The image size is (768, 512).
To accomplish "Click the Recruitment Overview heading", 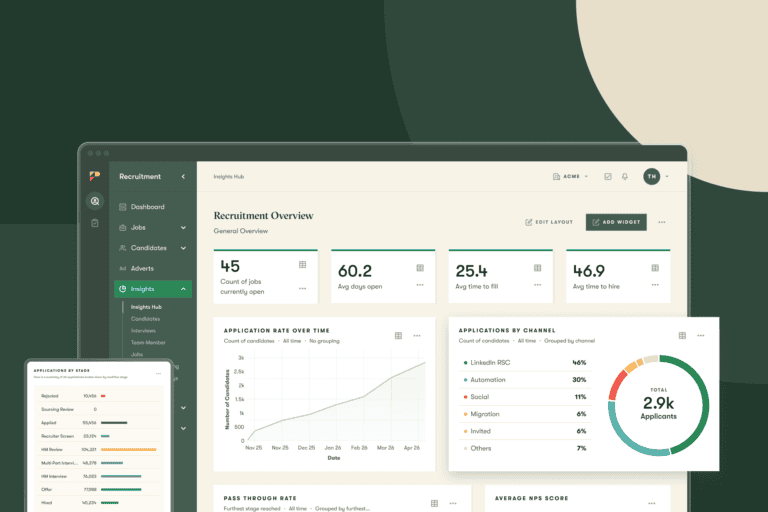I will [264, 216].
